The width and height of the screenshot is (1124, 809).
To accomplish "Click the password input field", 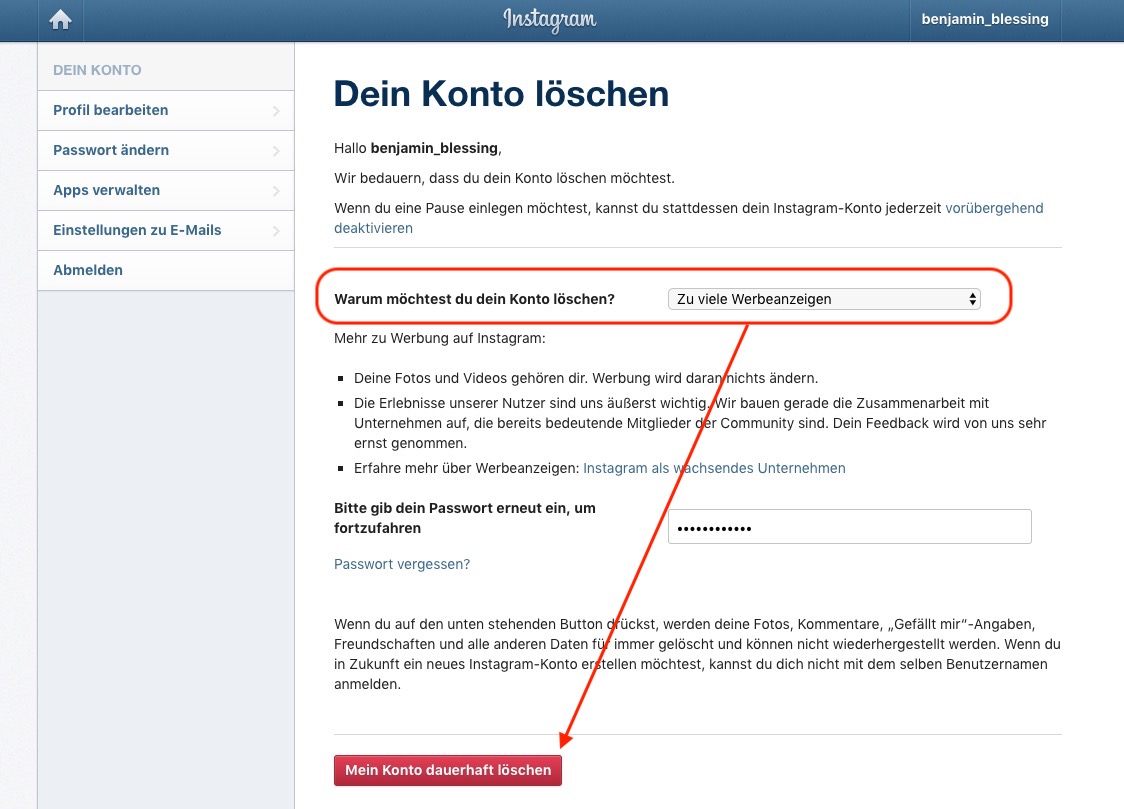I will pos(849,527).
